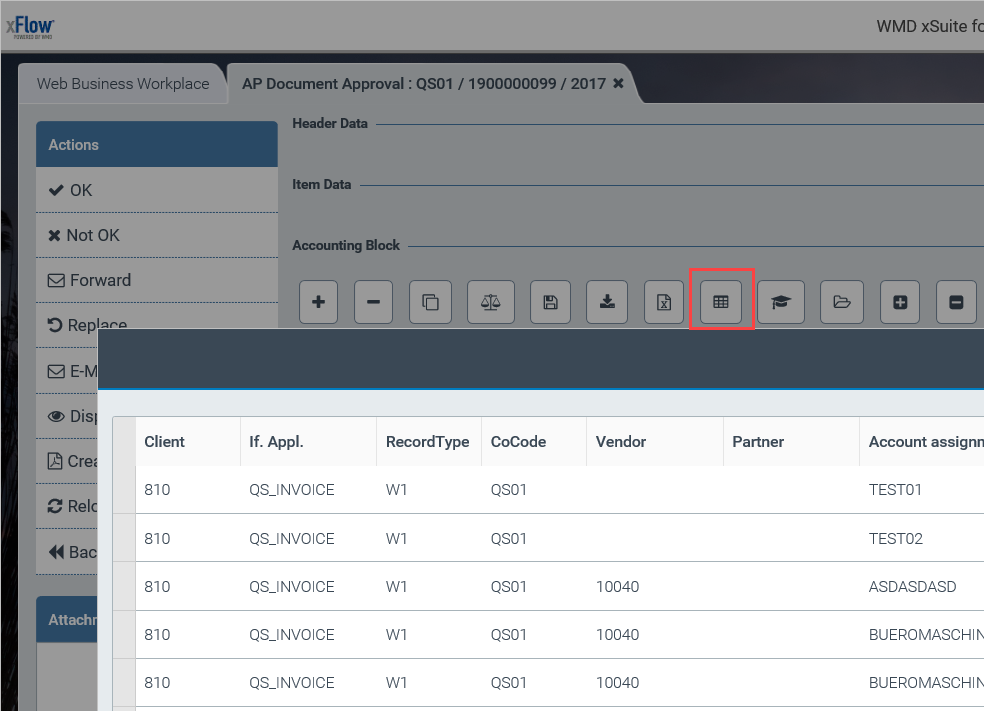The width and height of the screenshot is (984, 711).
Task: Click the graduation cap icon
Action: [x=781, y=302]
